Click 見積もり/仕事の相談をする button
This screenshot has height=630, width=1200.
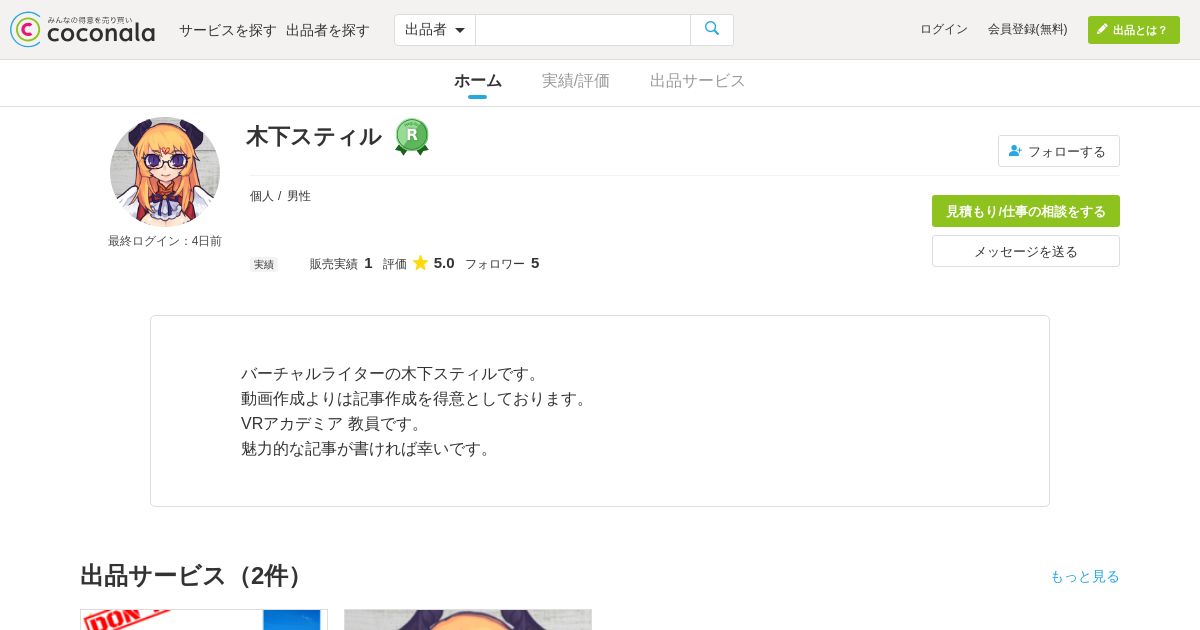click(1026, 211)
